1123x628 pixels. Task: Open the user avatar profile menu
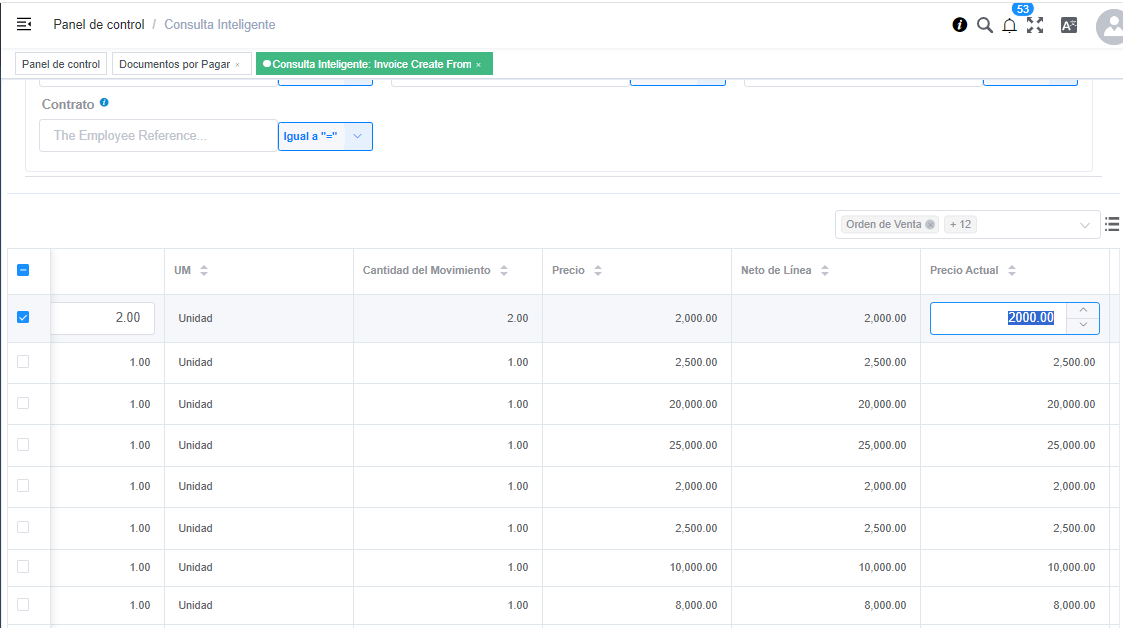click(x=1110, y=27)
